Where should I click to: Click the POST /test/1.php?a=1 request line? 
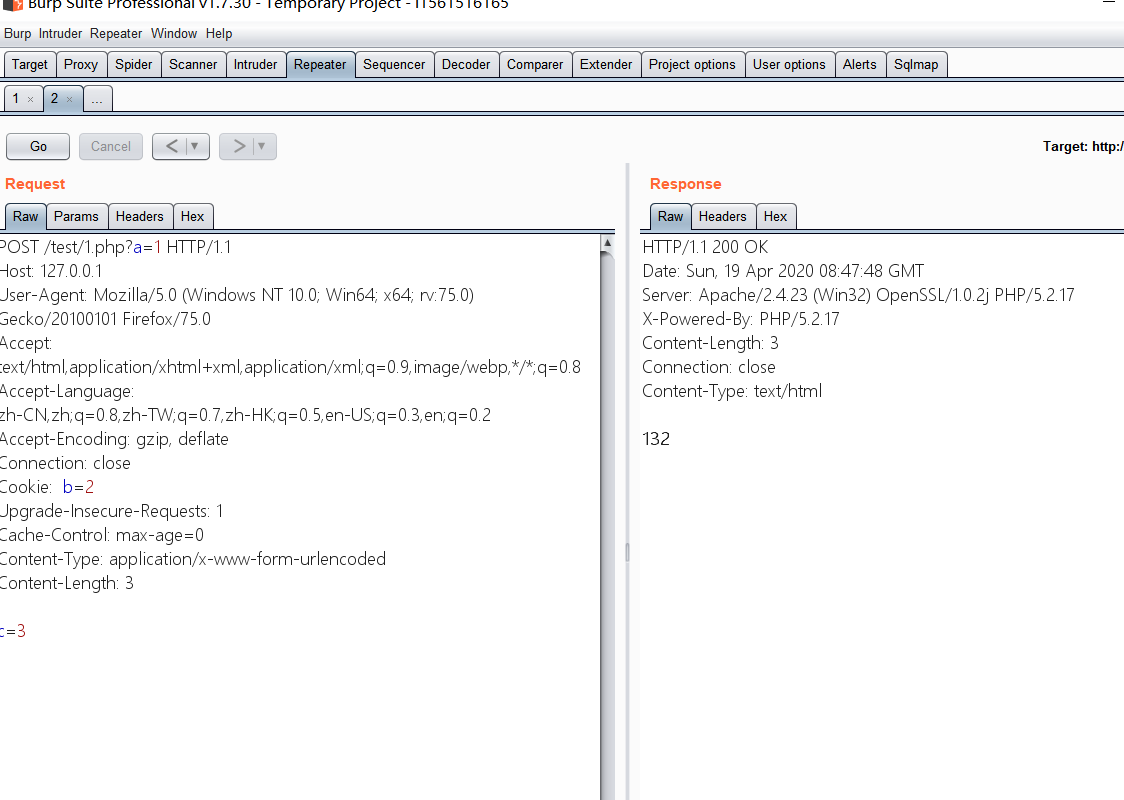pyautogui.click(x=115, y=247)
